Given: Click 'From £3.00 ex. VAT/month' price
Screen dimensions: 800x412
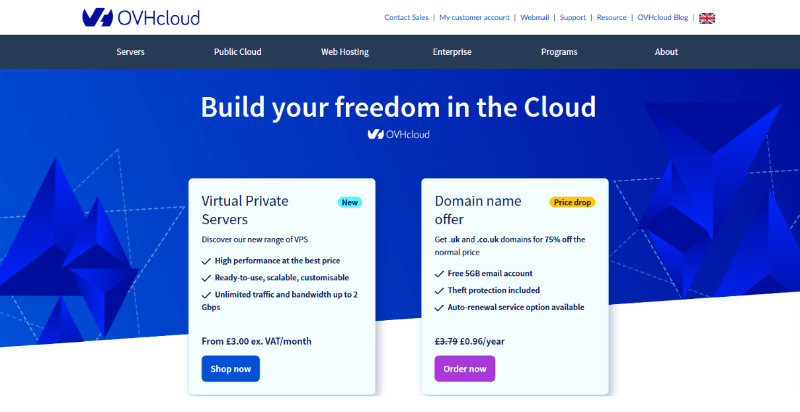Looking at the screenshot, I should pos(257,341).
